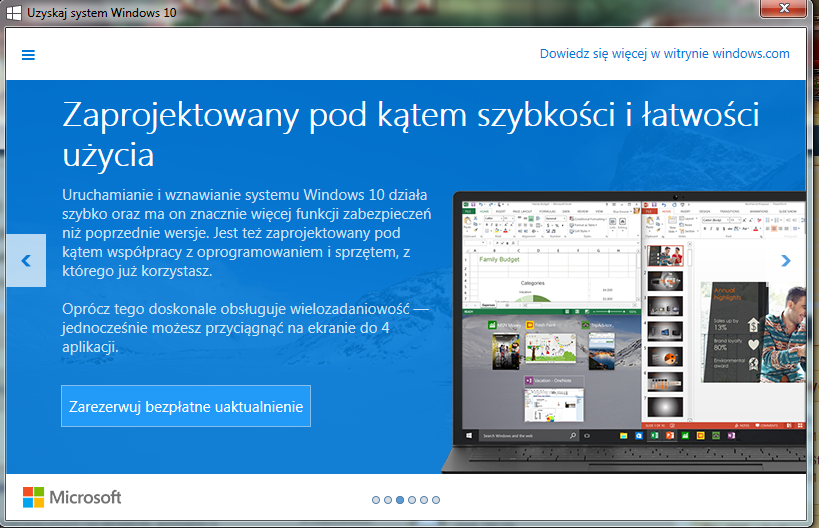Screen dimensions: 819x528
Task: Click the headline Zaprojektowany pod kątem szybkości
Action: (x=411, y=134)
